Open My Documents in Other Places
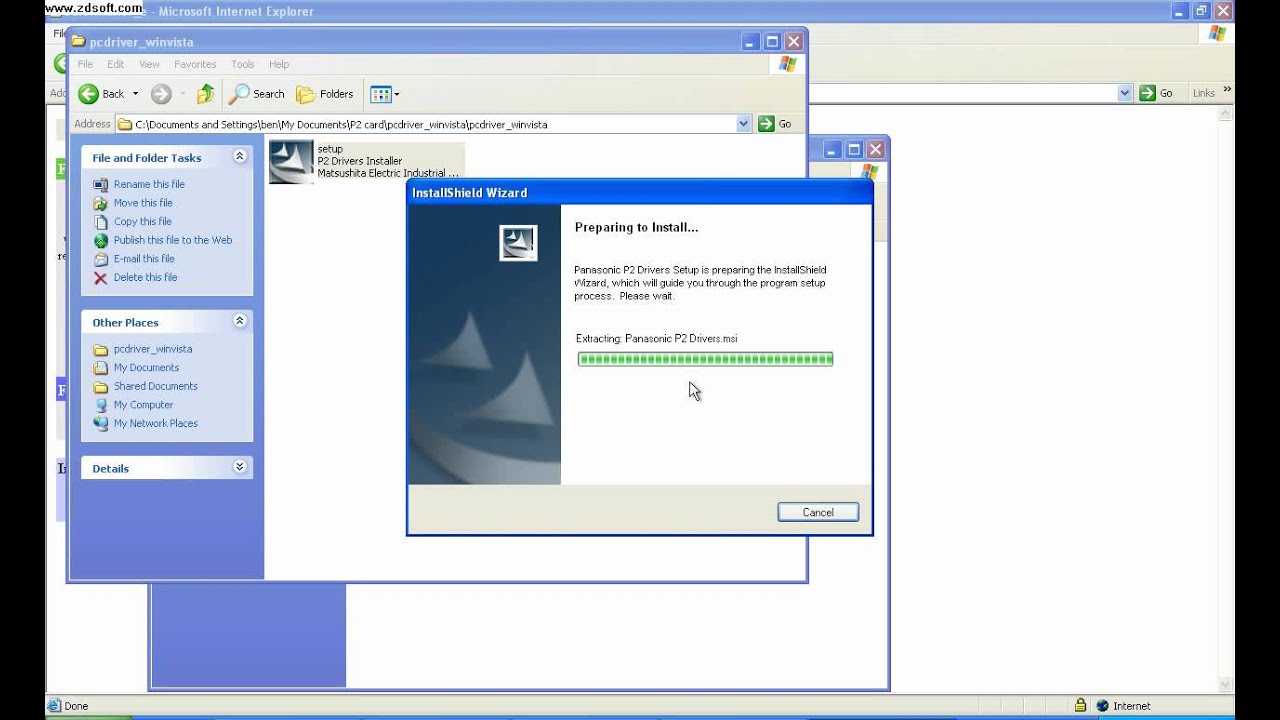 (x=146, y=368)
